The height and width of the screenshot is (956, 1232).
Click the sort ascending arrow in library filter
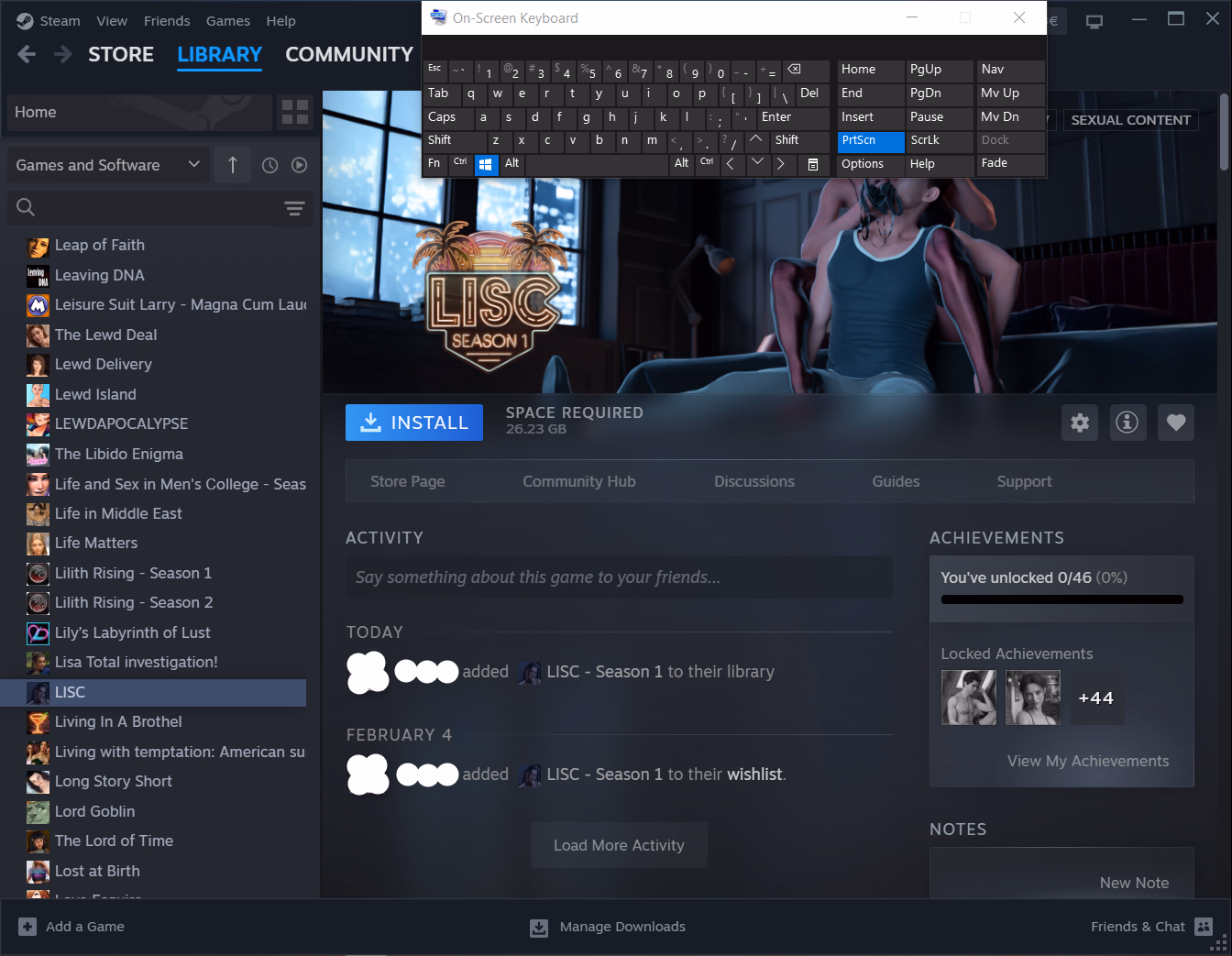(x=233, y=165)
